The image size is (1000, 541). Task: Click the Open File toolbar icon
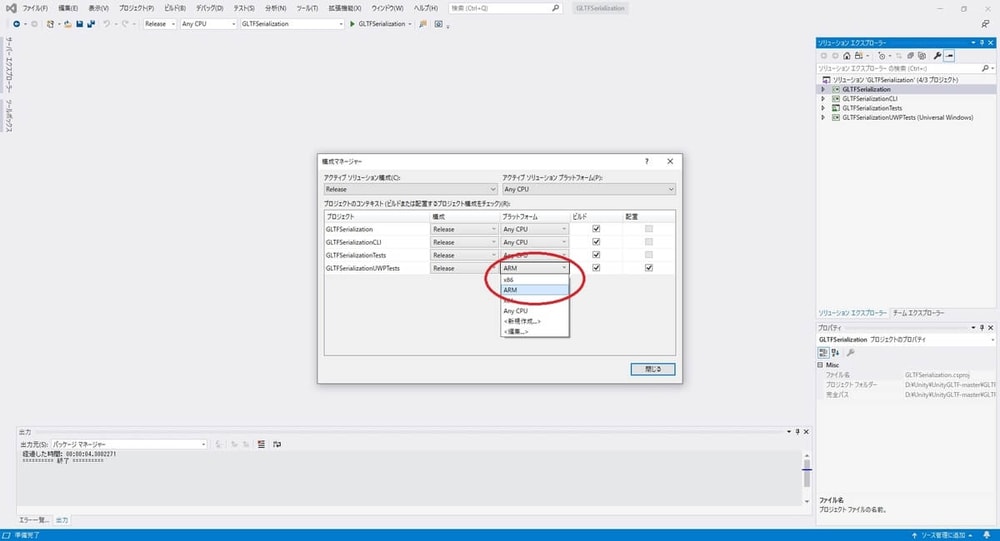68,24
